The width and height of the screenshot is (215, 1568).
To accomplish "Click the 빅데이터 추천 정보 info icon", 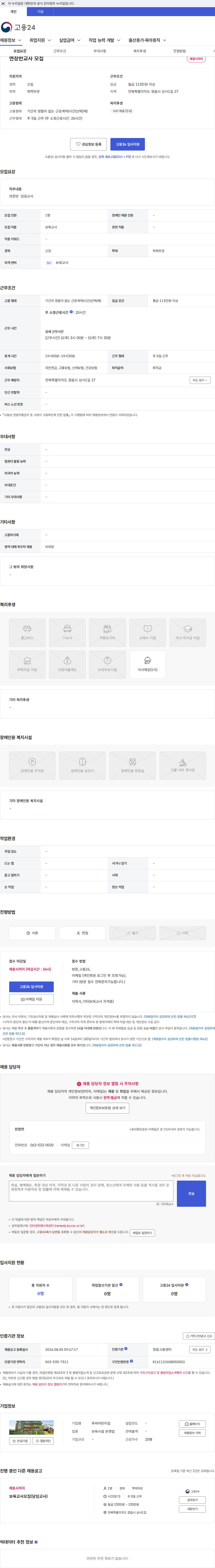I will click(36, 1542).
